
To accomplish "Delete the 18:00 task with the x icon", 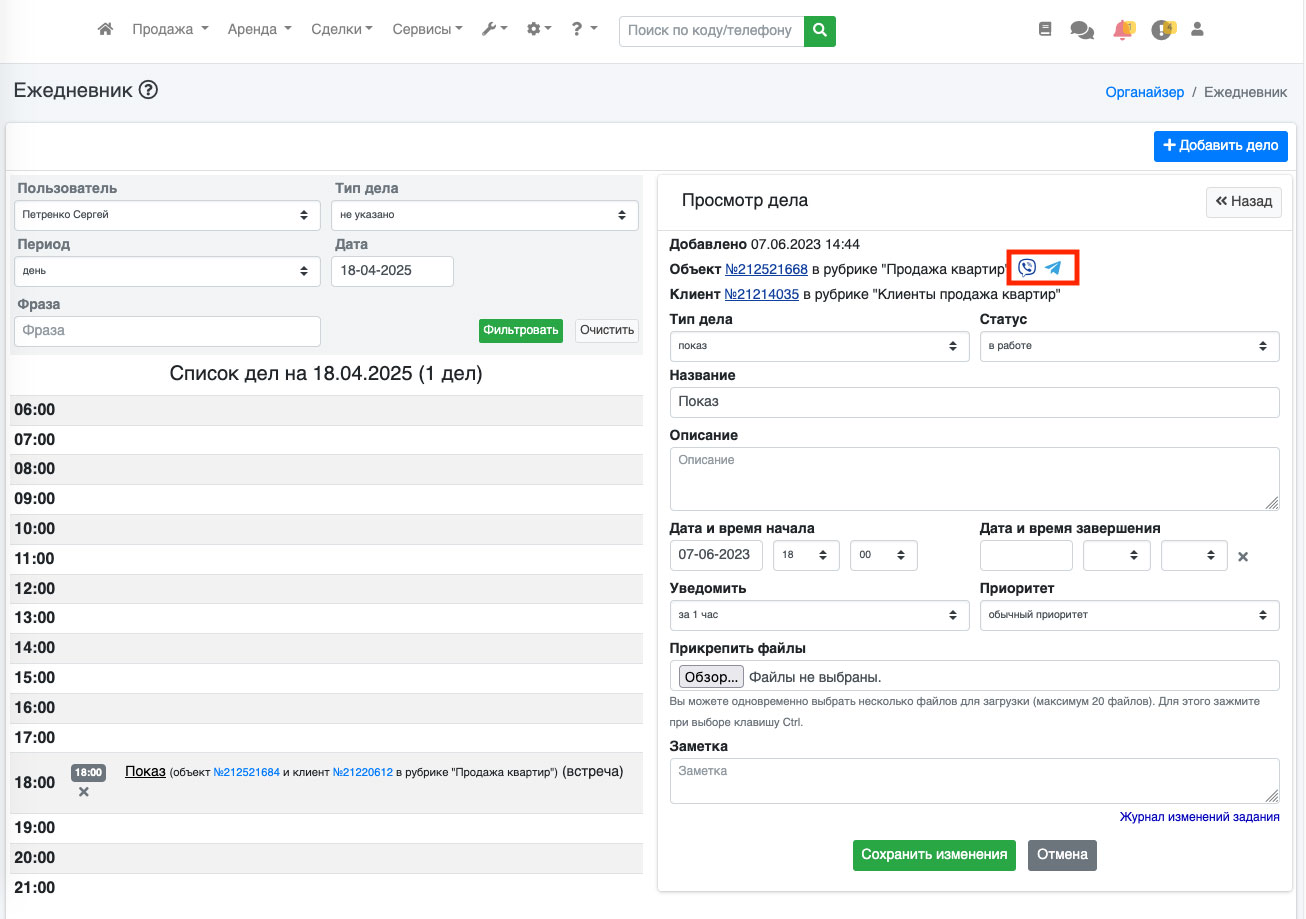I will (84, 792).
